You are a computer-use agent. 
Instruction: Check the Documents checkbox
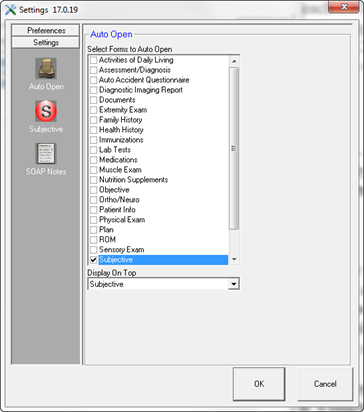click(x=94, y=100)
